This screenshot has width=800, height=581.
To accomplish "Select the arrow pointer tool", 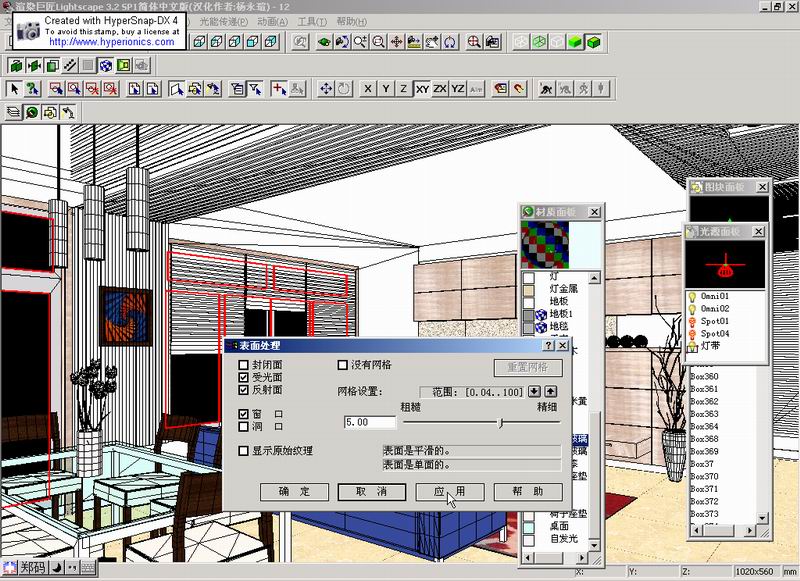I will point(14,89).
